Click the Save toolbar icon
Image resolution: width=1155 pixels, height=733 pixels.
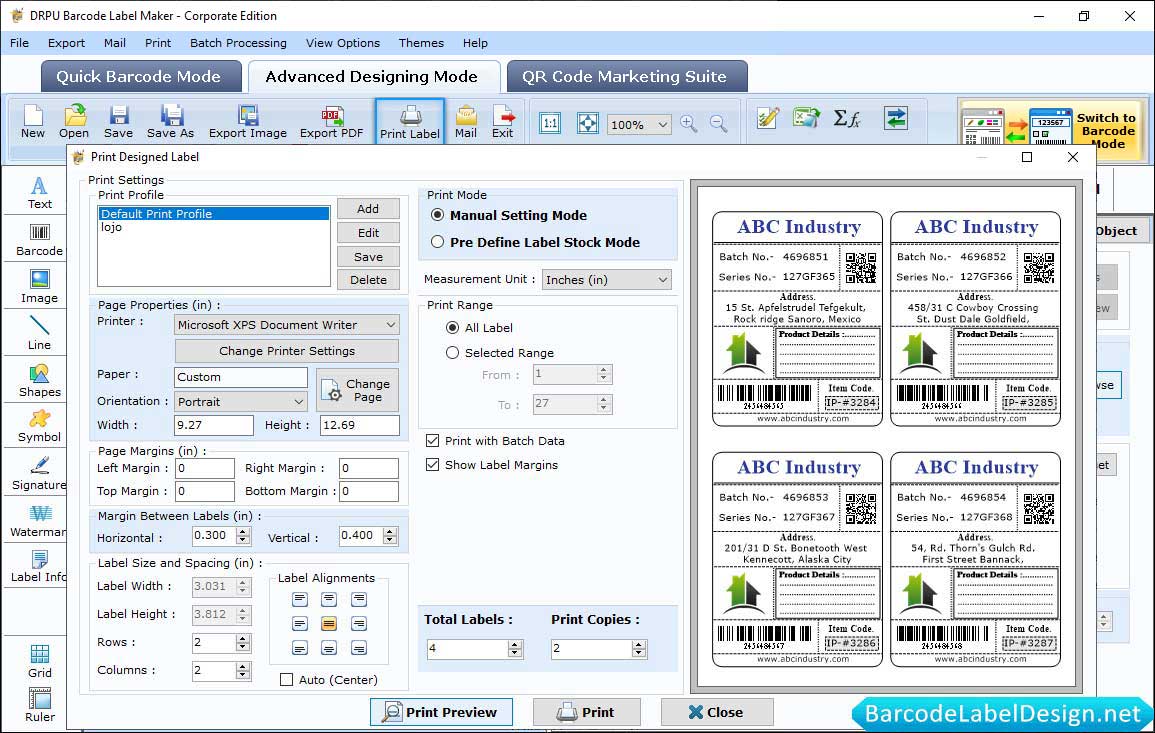118,122
